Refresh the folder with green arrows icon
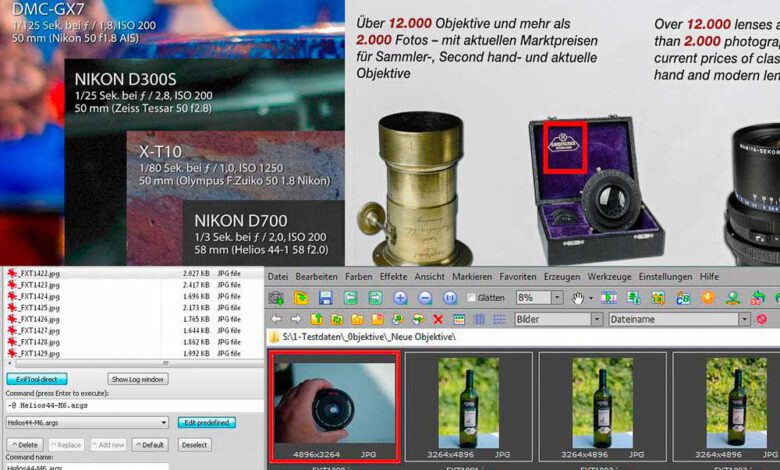This screenshot has width=780, height=470. 337,319
